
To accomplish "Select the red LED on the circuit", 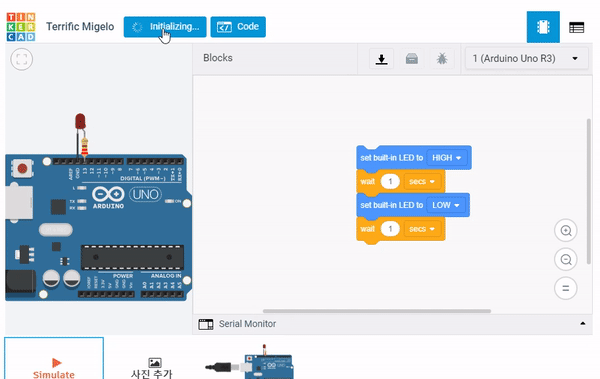I will [80, 121].
